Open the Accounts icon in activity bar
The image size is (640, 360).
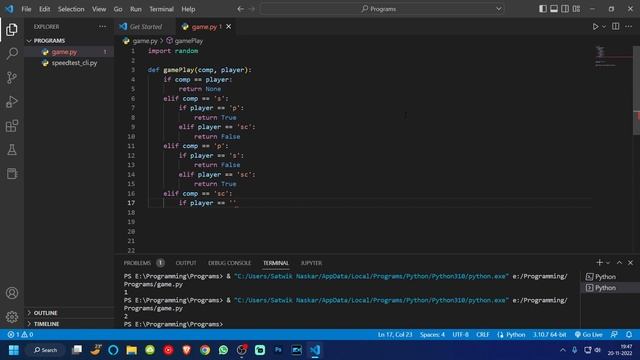tap(12, 293)
